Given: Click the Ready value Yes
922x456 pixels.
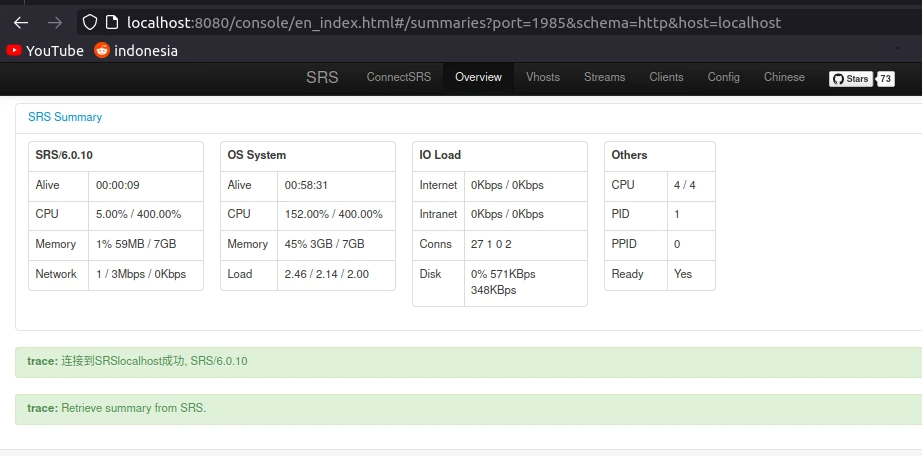Looking at the screenshot, I should [683, 274].
